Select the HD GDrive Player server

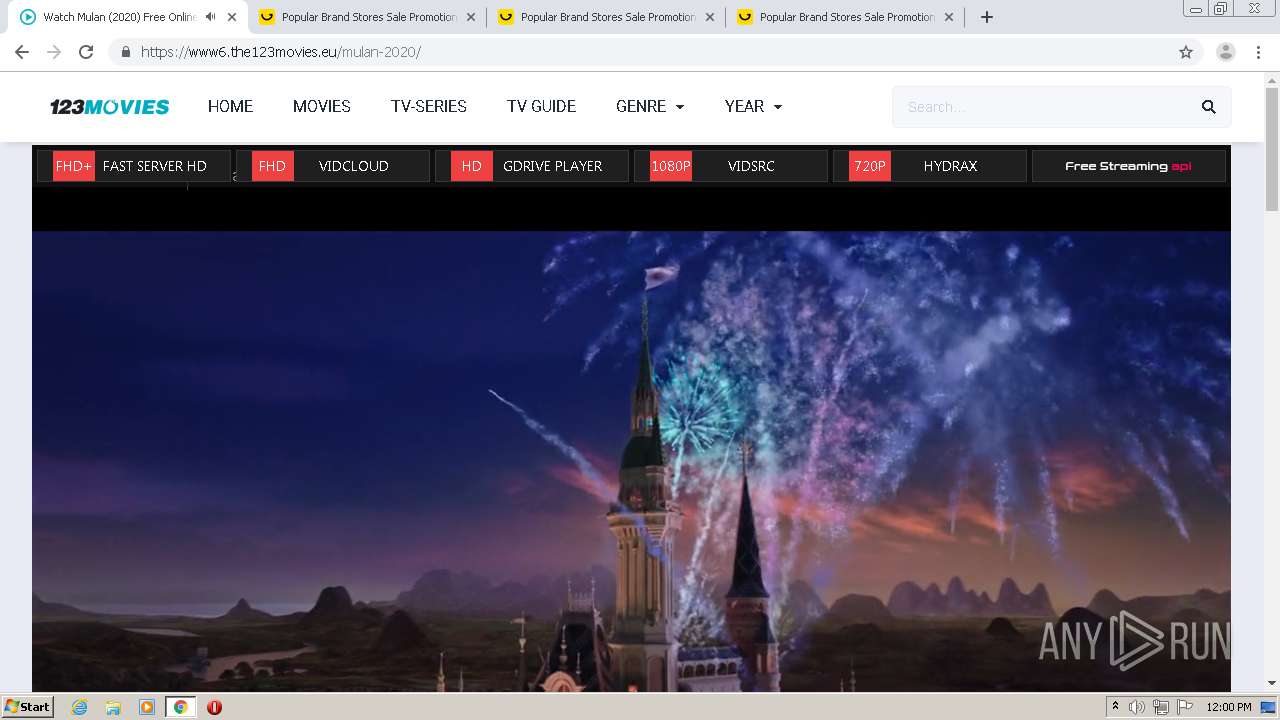[x=532, y=166]
